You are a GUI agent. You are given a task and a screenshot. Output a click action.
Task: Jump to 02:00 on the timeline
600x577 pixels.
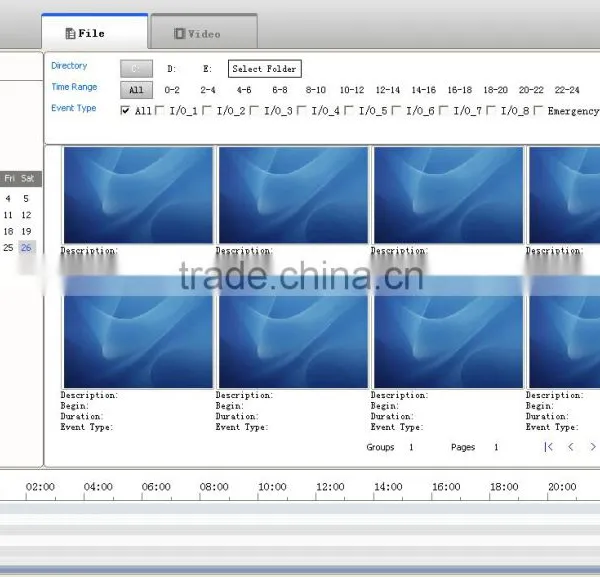point(40,487)
